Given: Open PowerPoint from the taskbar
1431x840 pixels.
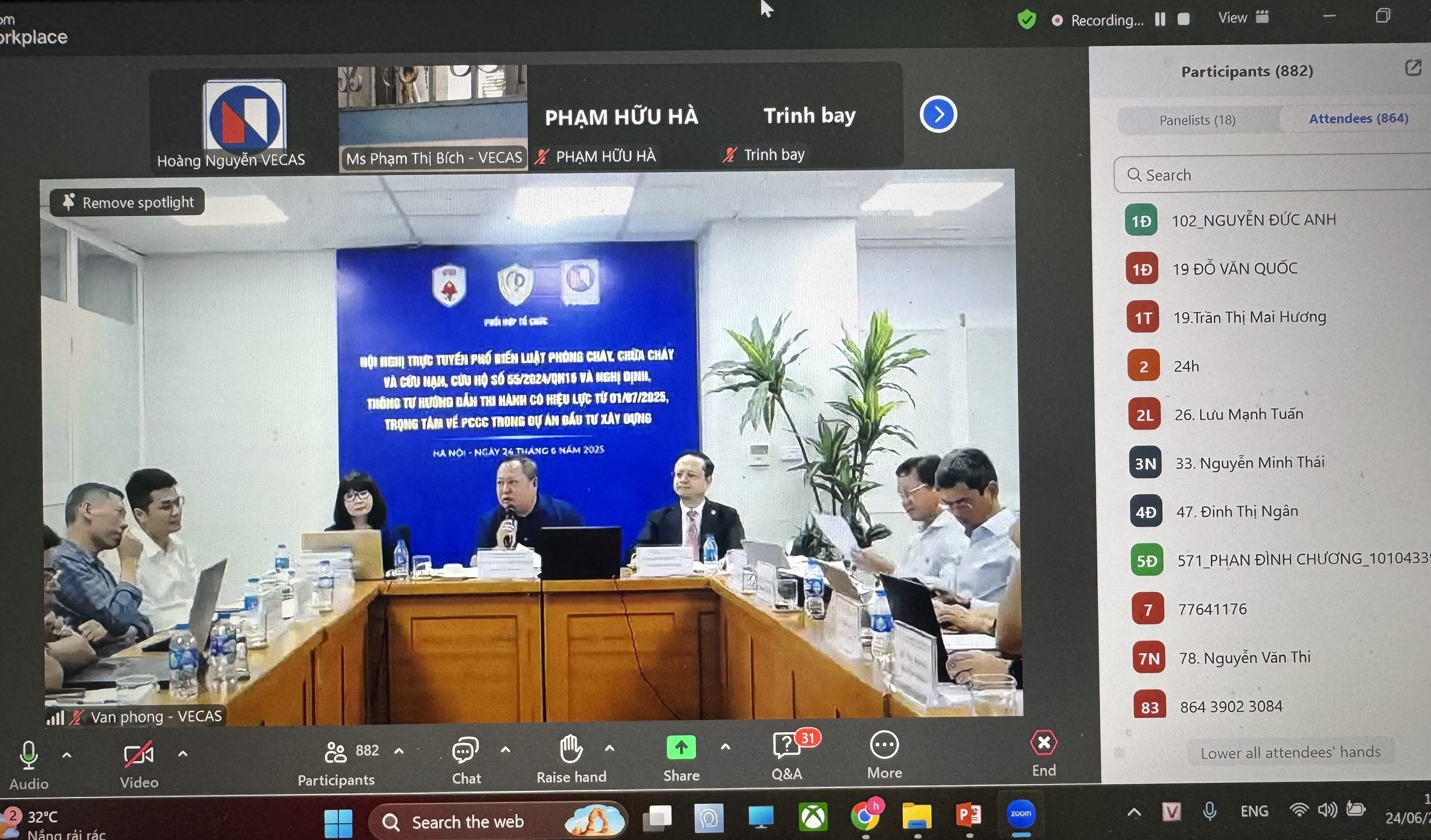Looking at the screenshot, I should click(969, 815).
